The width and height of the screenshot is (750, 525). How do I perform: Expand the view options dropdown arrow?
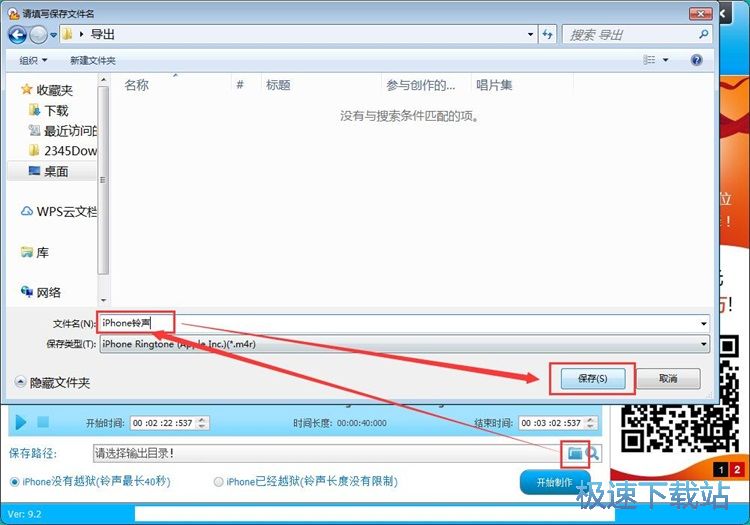point(665,60)
